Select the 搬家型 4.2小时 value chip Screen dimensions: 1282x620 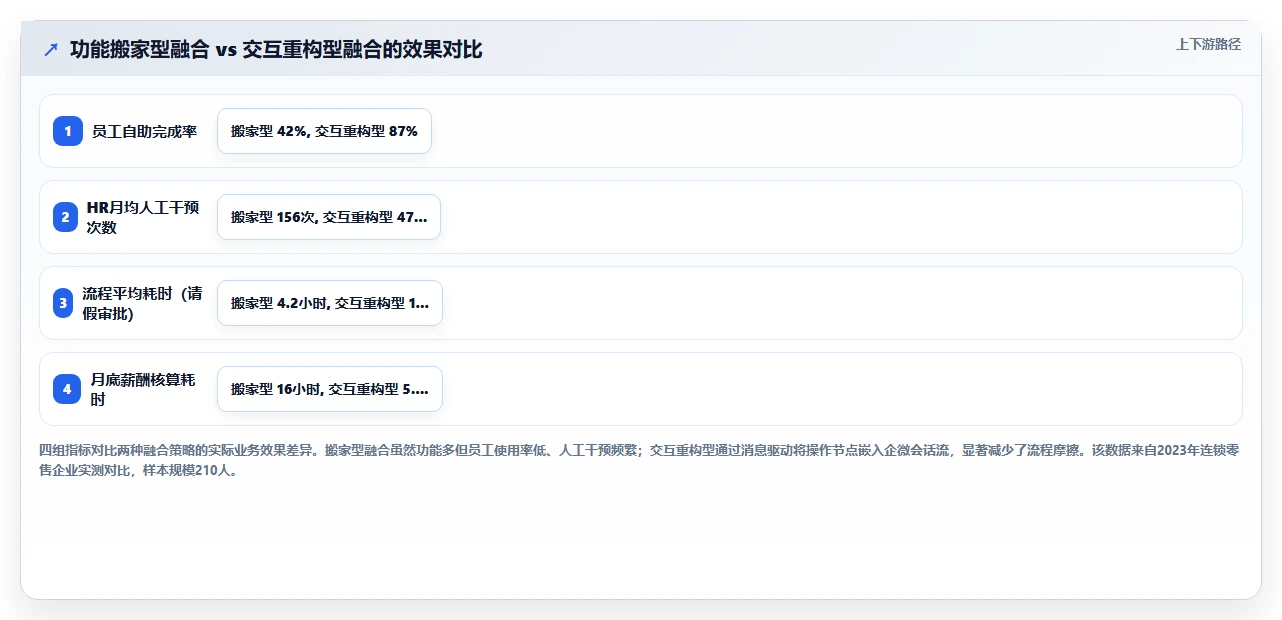[330, 303]
